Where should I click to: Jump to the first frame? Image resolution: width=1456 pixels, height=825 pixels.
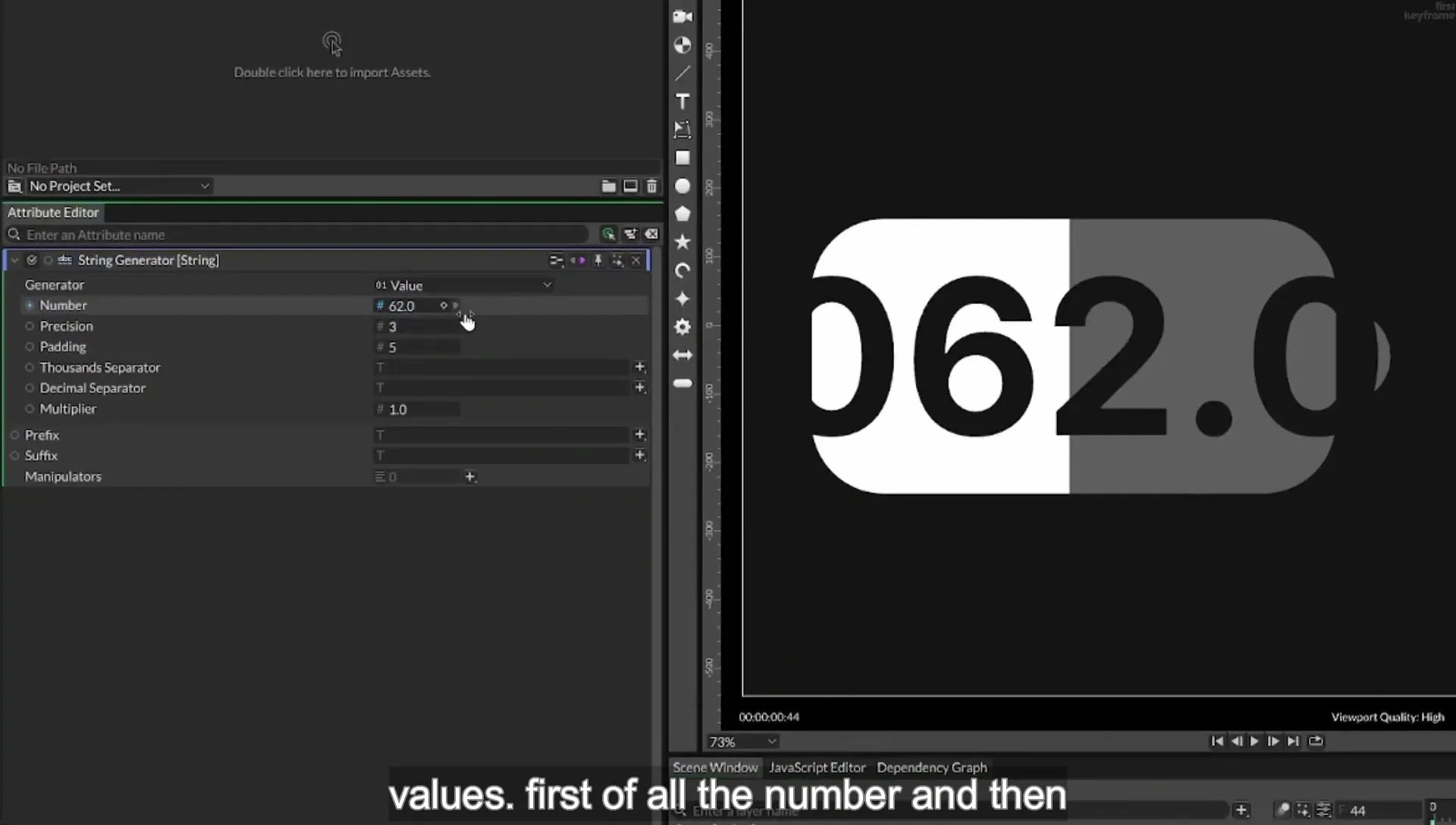click(x=1217, y=741)
